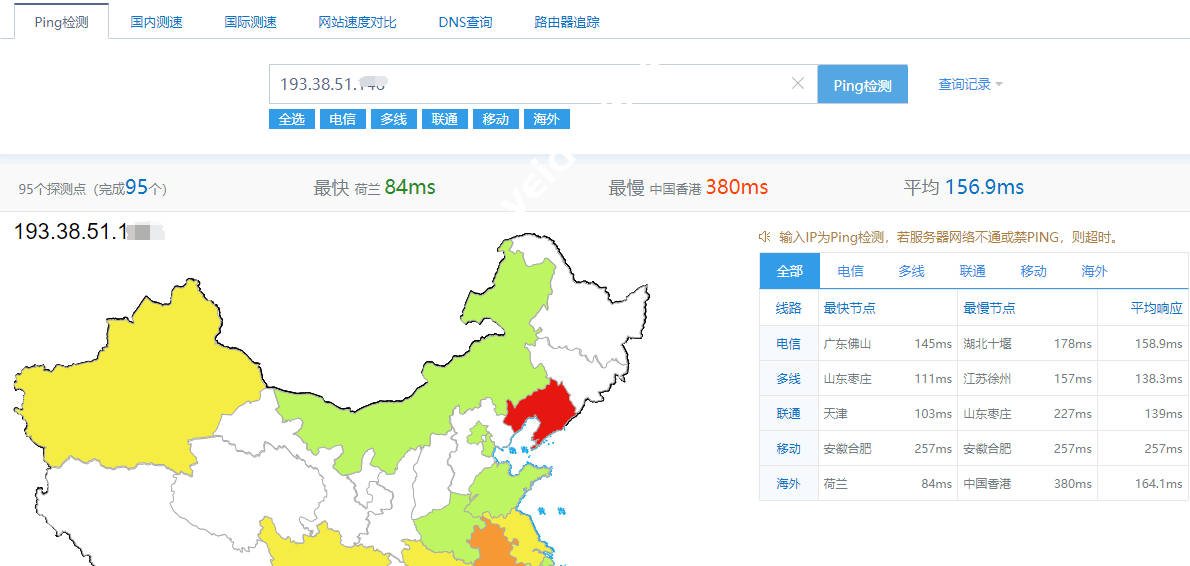Click the 电信 row label in table
This screenshot has width=1190, height=566.
point(788,344)
